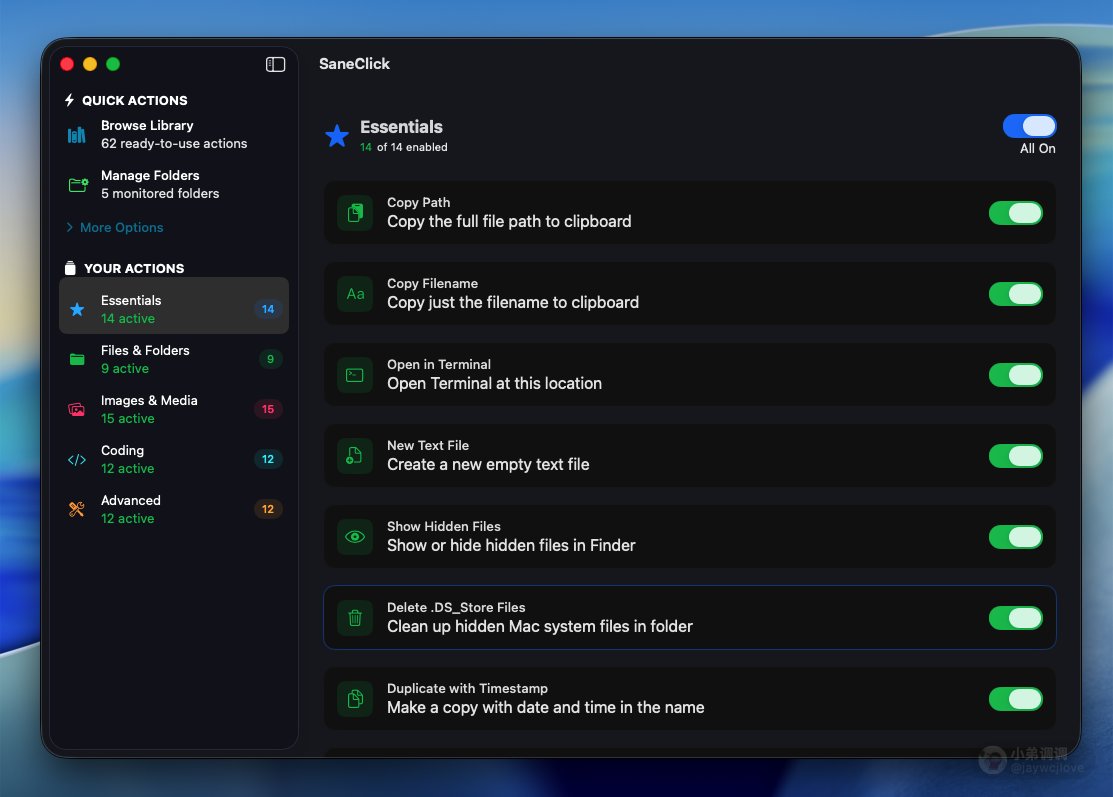Image resolution: width=1113 pixels, height=797 pixels.
Task: Switch off Open in Terminal
Action: click(1016, 375)
